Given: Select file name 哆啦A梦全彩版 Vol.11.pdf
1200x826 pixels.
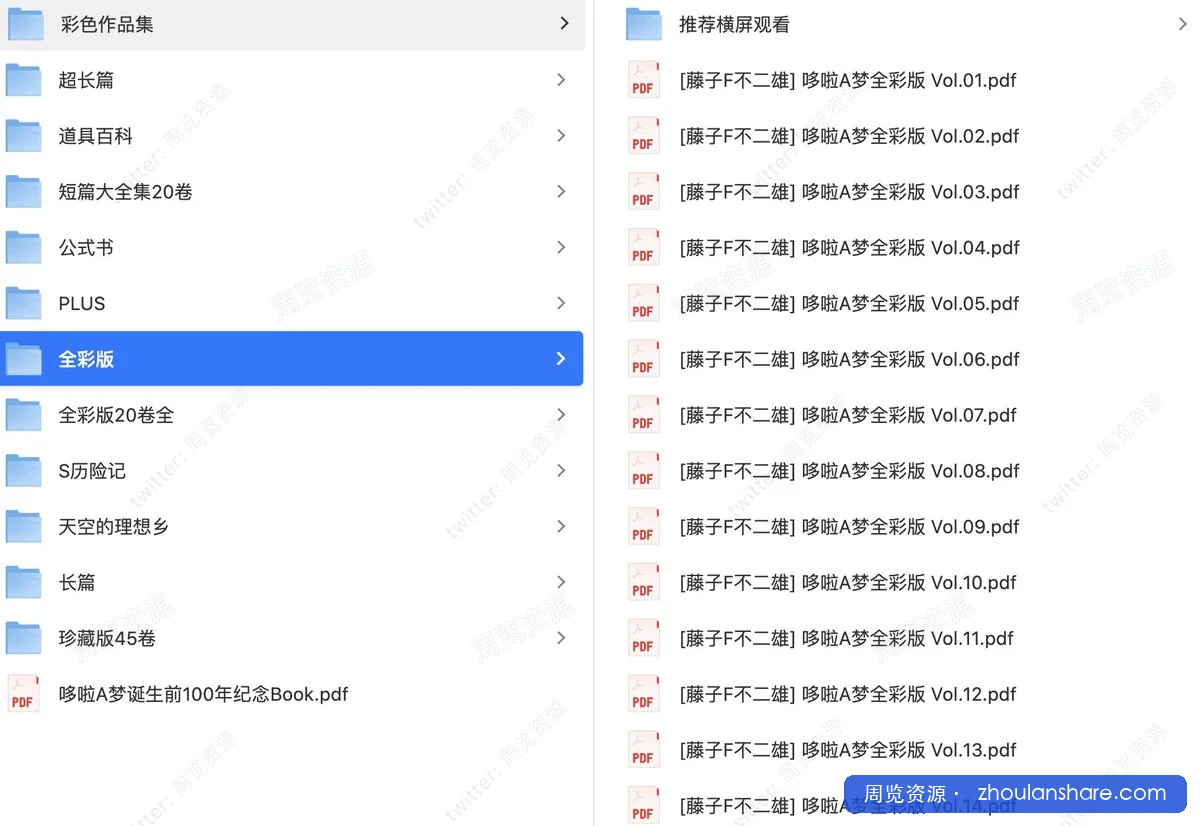Looking at the screenshot, I should pos(847,639).
